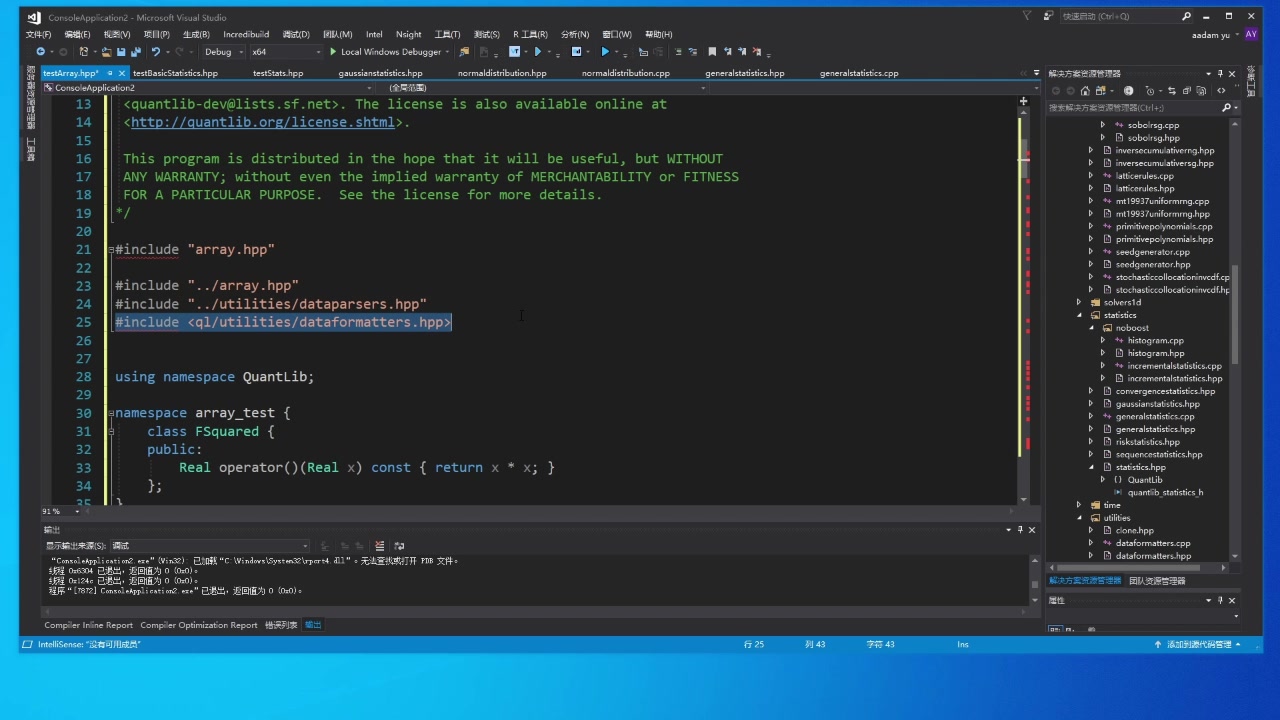Open the quantlib.org license link
The image size is (1280, 720).
[x=263, y=122]
